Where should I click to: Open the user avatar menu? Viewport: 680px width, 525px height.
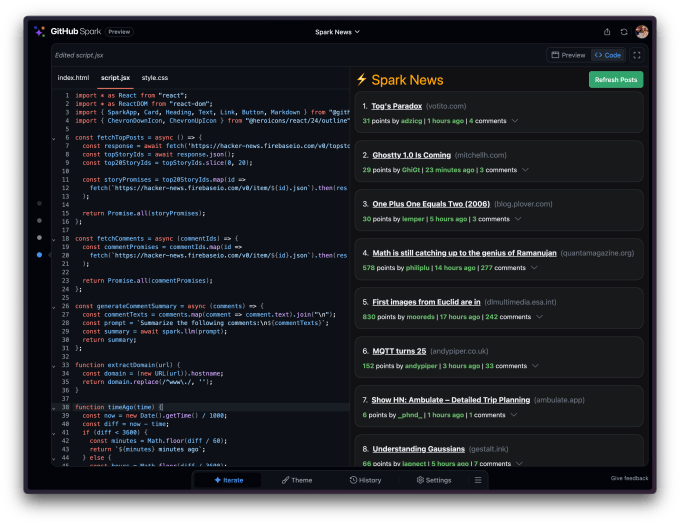pyautogui.click(x=642, y=32)
